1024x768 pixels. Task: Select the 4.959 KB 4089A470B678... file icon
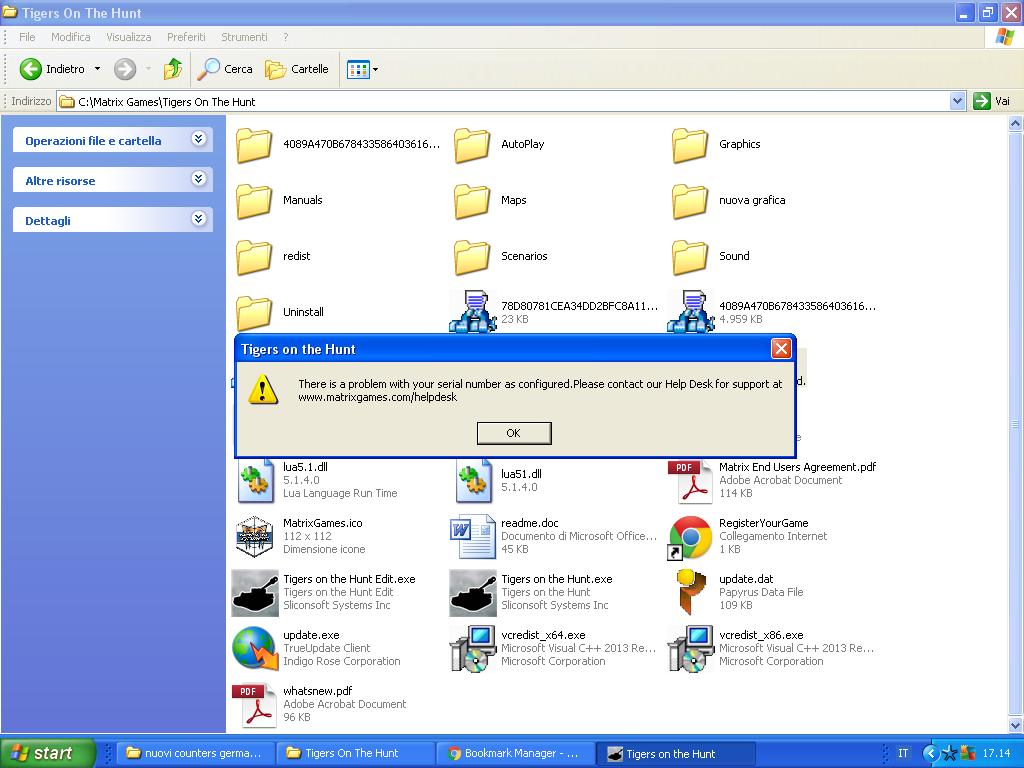point(691,312)
